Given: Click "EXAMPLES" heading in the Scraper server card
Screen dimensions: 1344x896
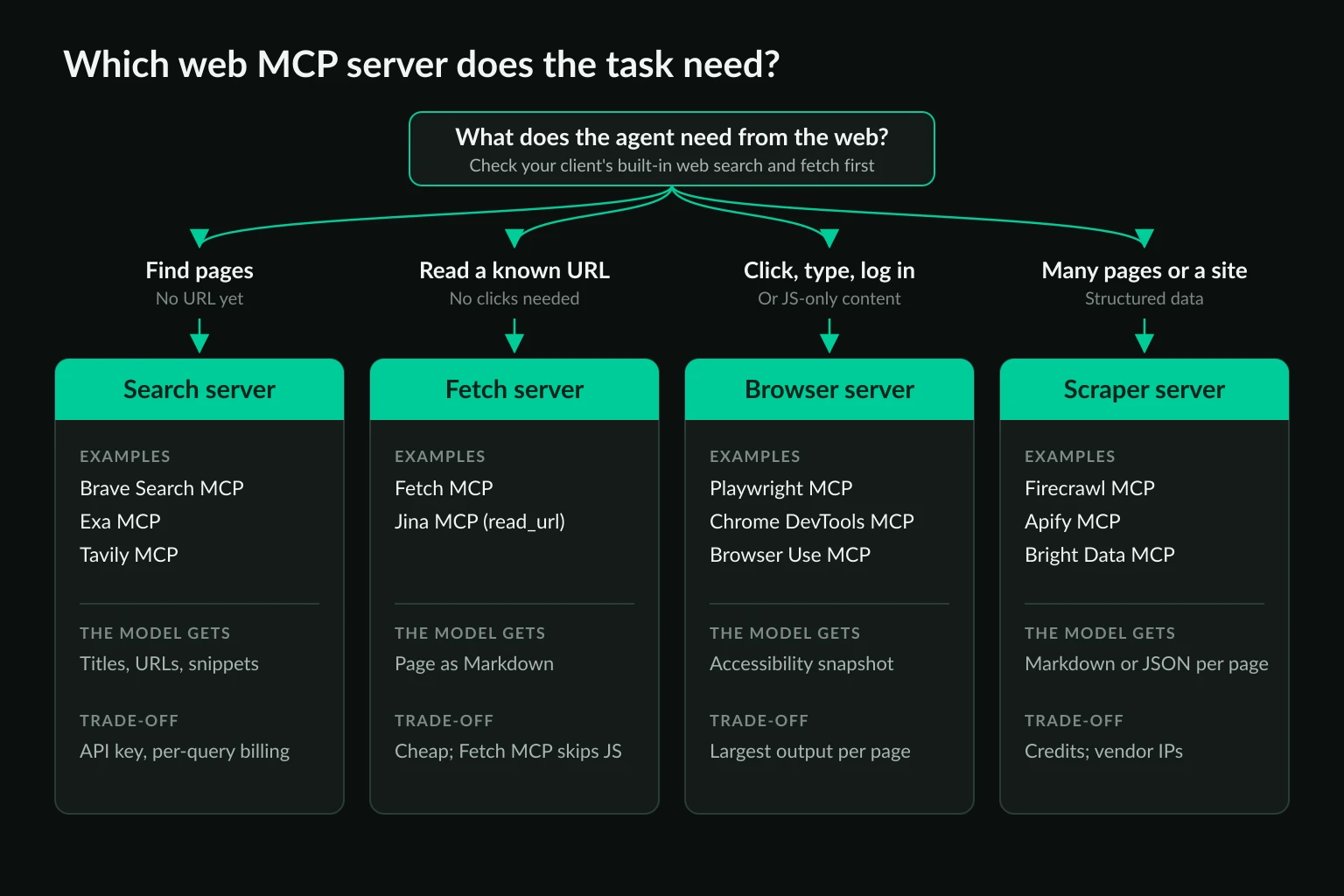Looking at the screenshot, I should coord(1070,457).
